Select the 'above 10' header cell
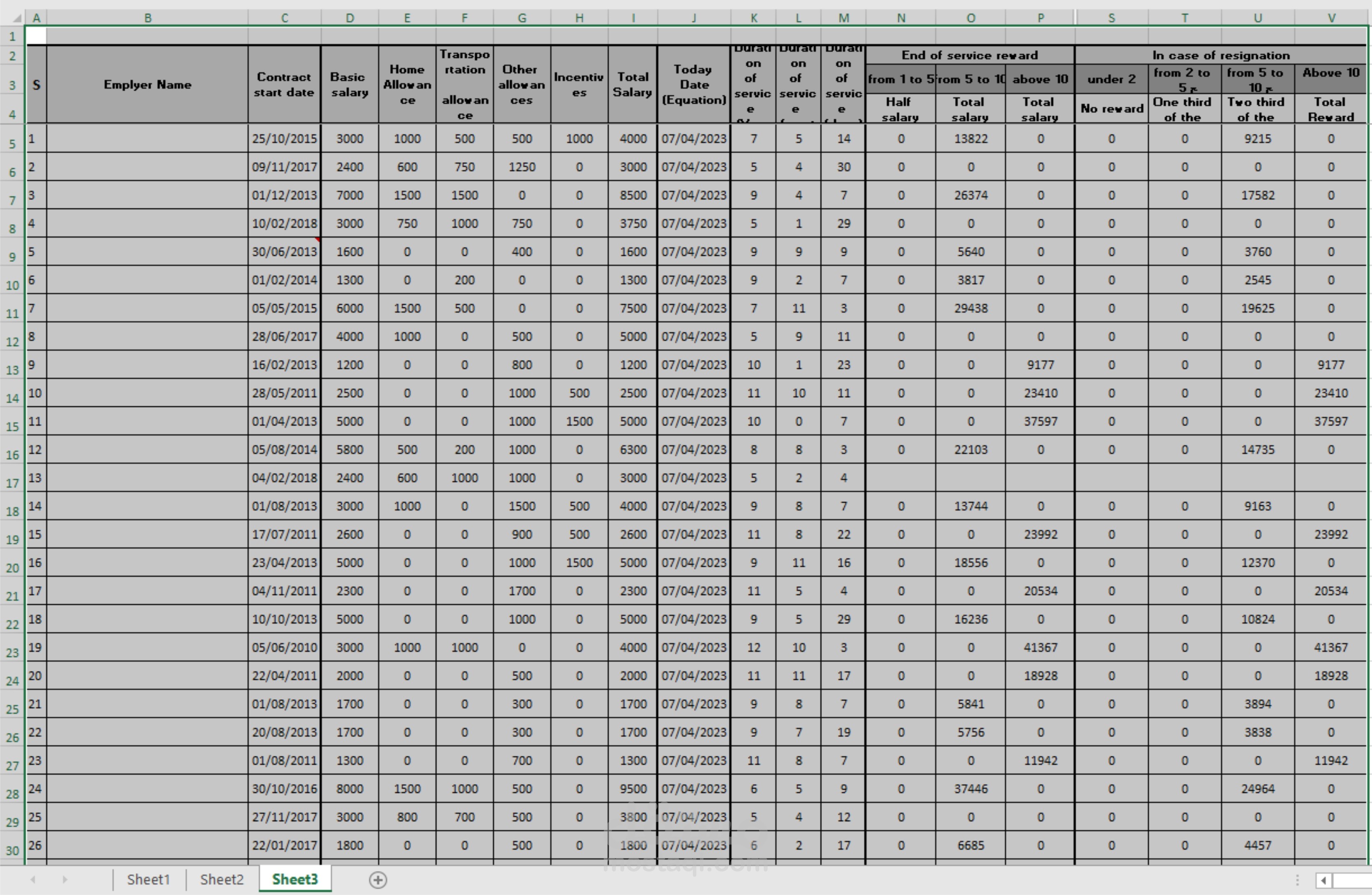Viewport: 1372px width, 895px height. click(1040, 79)
